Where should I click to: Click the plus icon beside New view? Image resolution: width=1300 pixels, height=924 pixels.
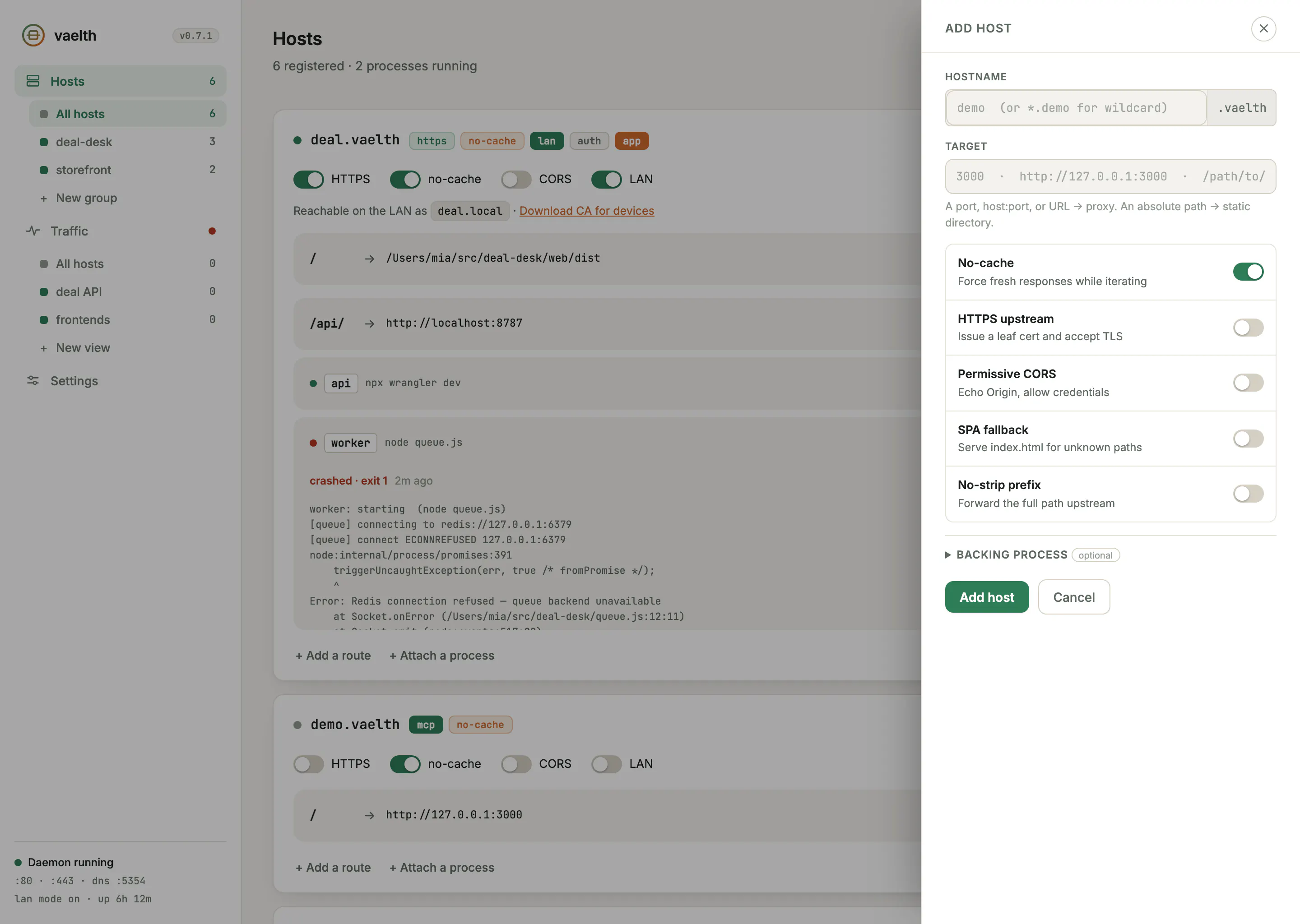point(43,348)
